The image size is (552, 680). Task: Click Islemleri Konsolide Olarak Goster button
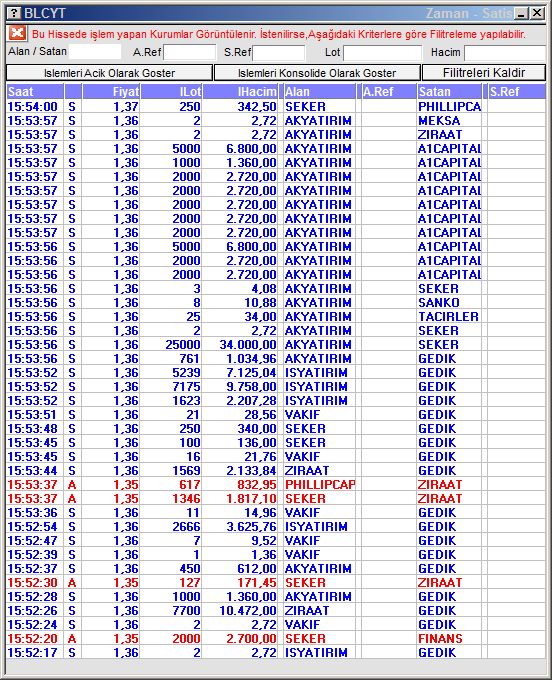pos(317,73)
